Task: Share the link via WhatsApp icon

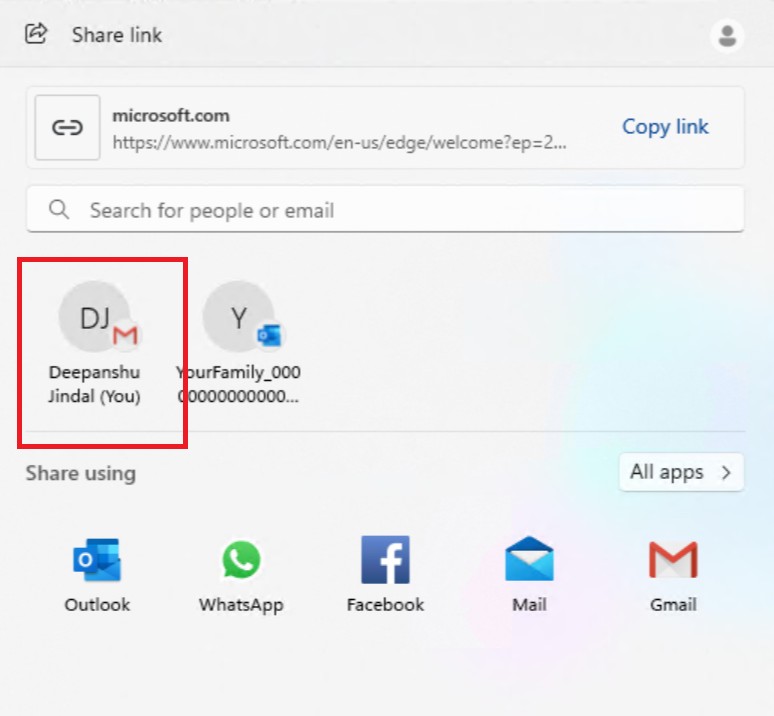Action: 240,560
